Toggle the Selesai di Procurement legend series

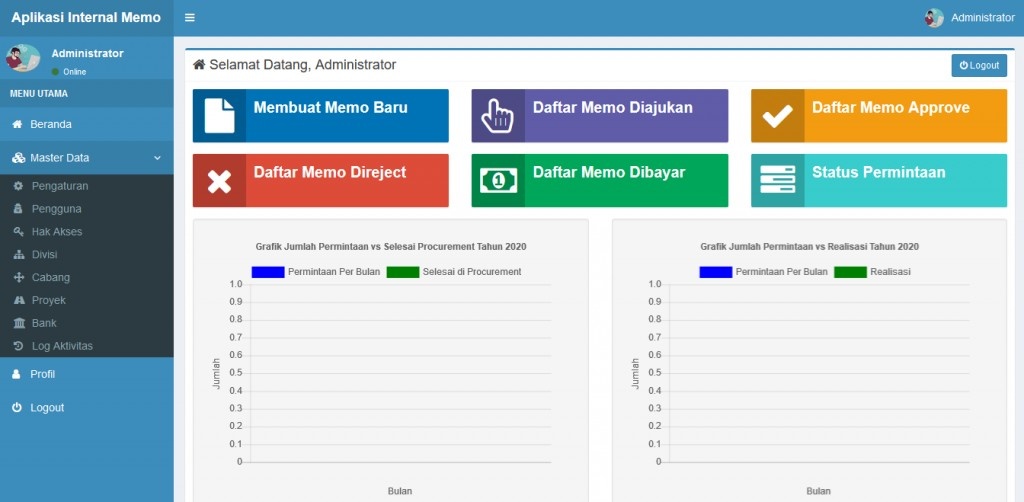click(x=454, y=272)
